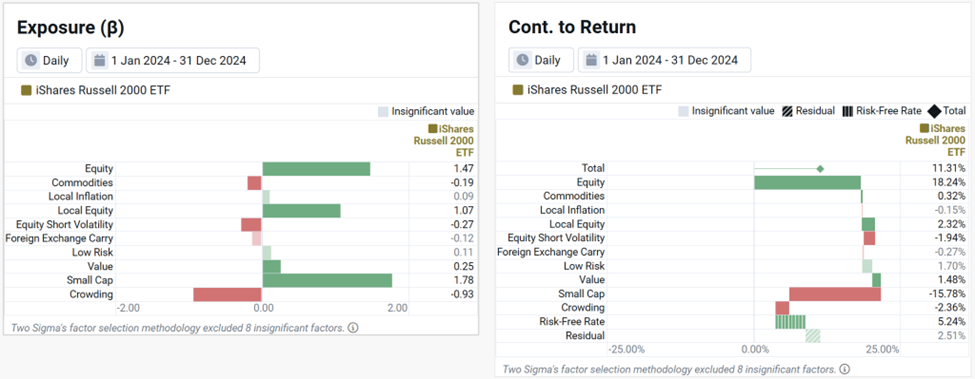The image size is (975, 379).
Task: Click info icon under Exposure chart footnote
Action: 353,327
